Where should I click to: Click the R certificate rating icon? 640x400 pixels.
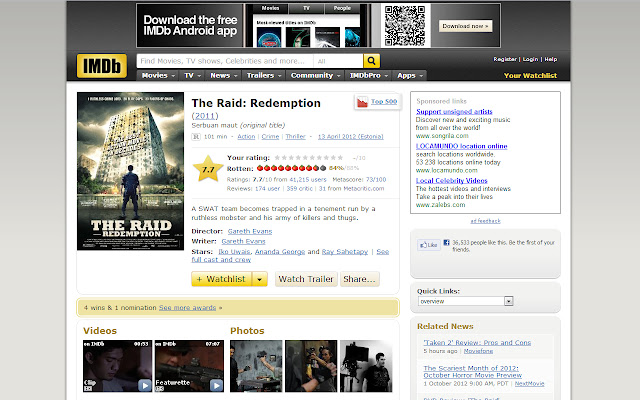(196, 137)
